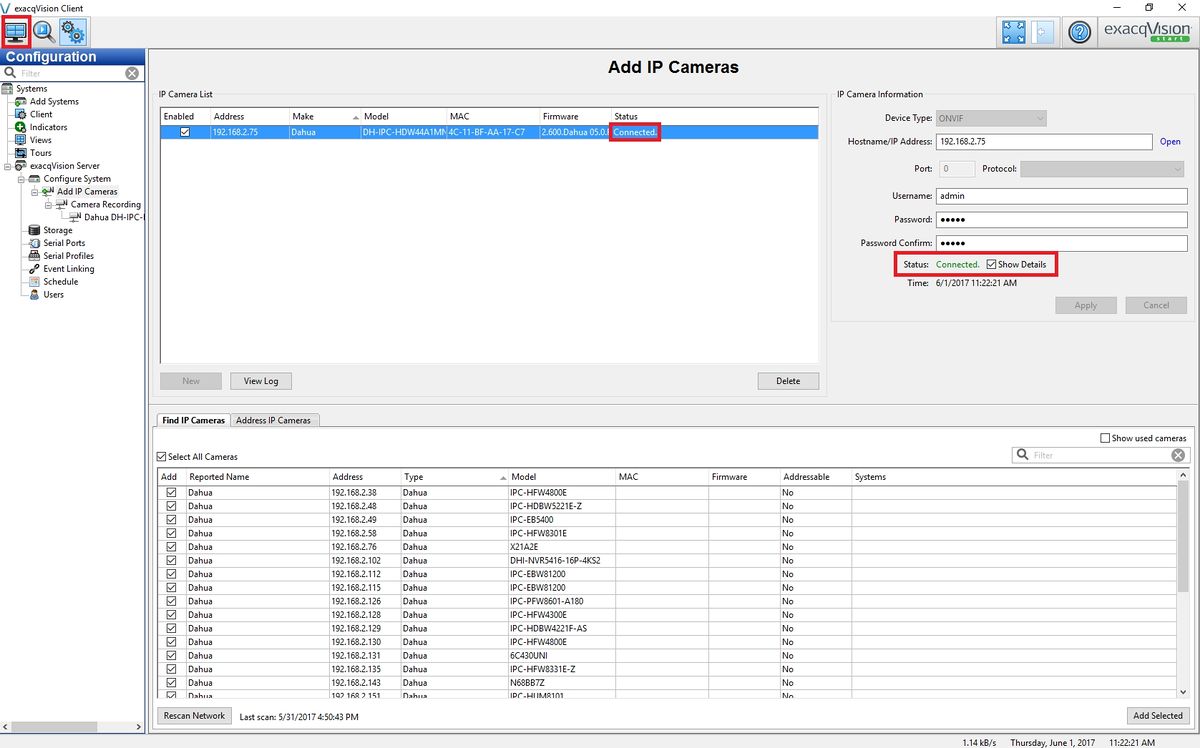Switch to Address IP Cameras tab
1200x748 pixels.
coord(274,420)
